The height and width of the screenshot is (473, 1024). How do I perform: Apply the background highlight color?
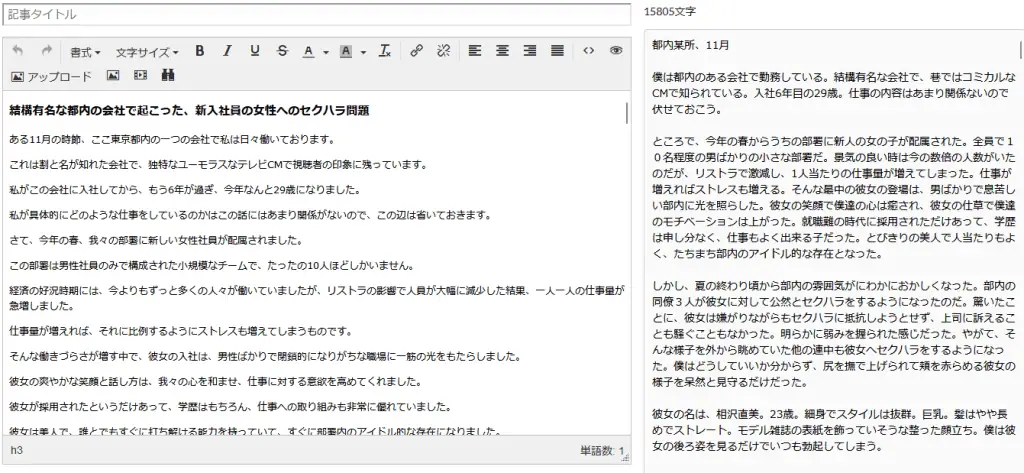(x=346, y=51)
